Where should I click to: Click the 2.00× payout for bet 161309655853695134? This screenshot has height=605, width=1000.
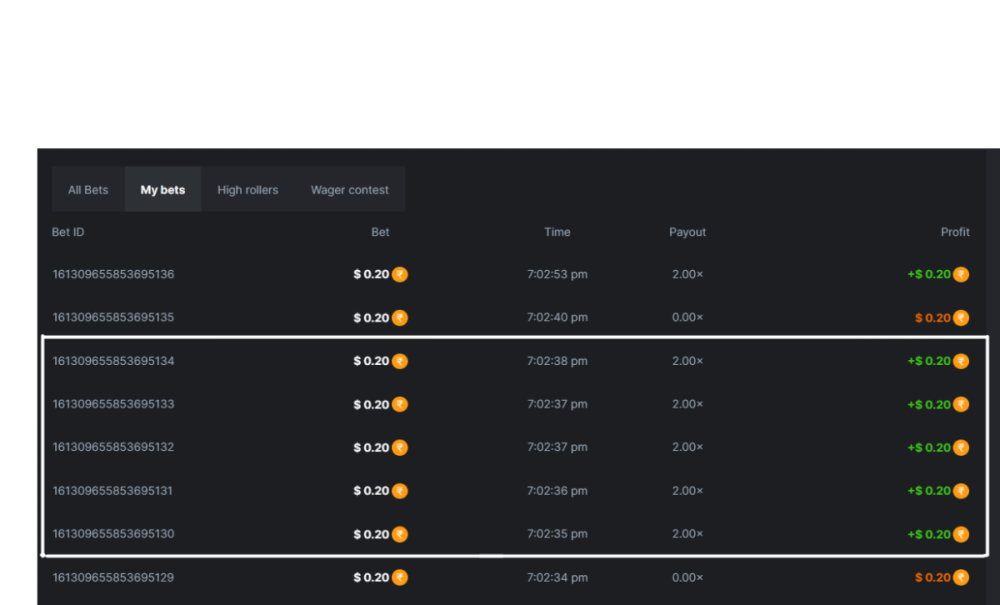[x=687, y=361]
